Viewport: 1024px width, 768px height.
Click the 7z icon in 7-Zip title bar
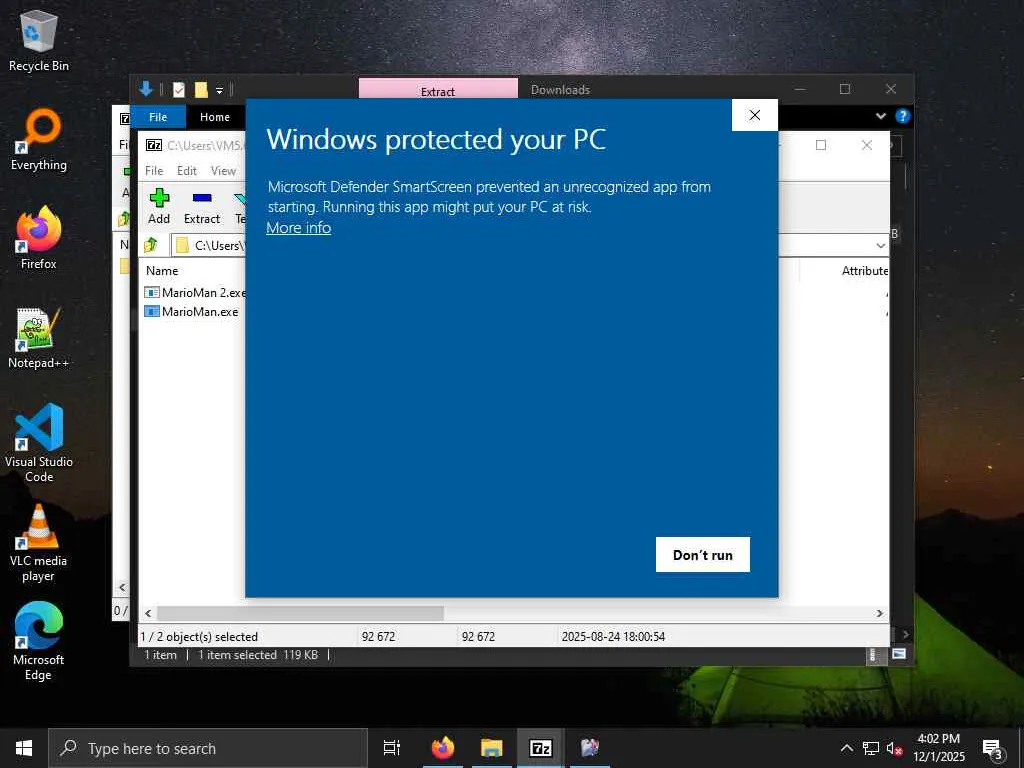click(153, 145)
